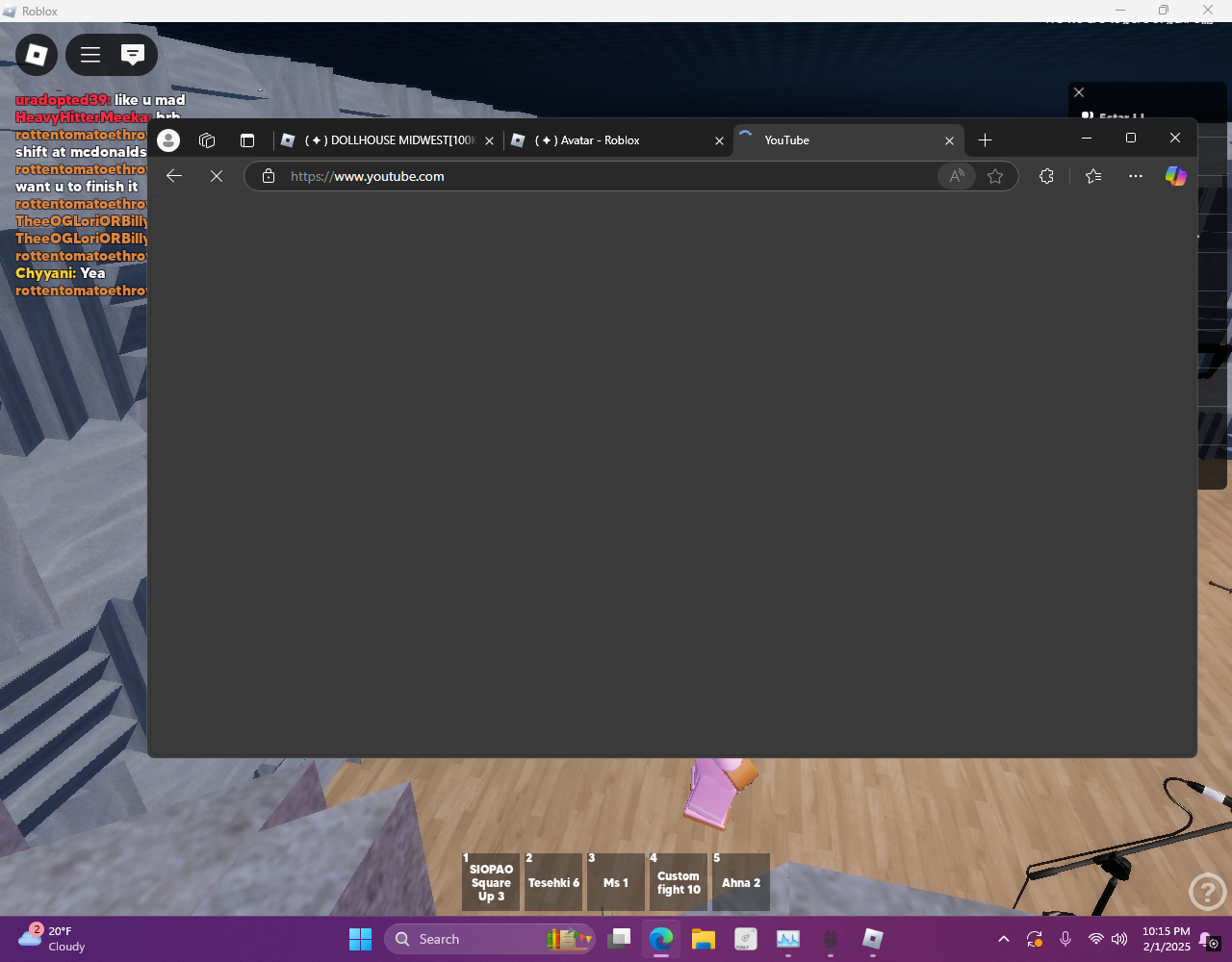Click the microphone tray icon
Viewport: 1232px width, 962px height.
(x=1065, y=939)
